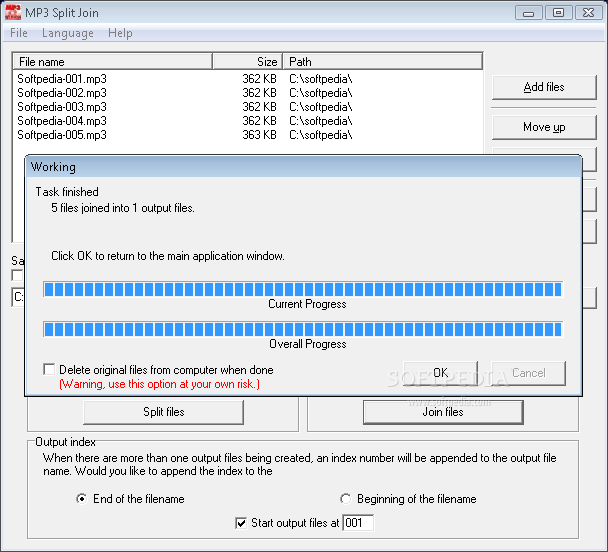Click the 'Task finished' status text
This screenshot has height=552, width=608.
click(67, 192)
